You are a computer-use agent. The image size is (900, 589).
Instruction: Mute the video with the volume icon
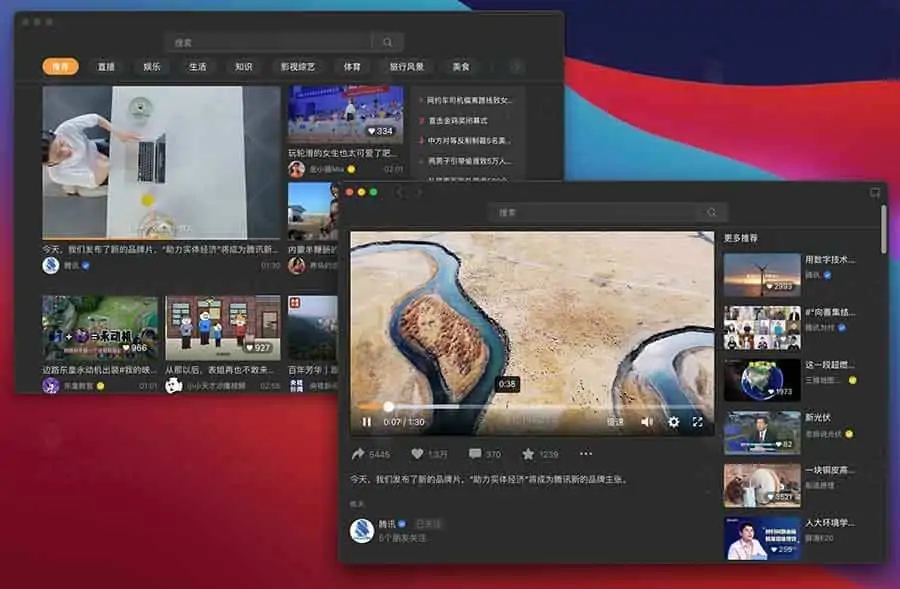(x=646, y=422)
